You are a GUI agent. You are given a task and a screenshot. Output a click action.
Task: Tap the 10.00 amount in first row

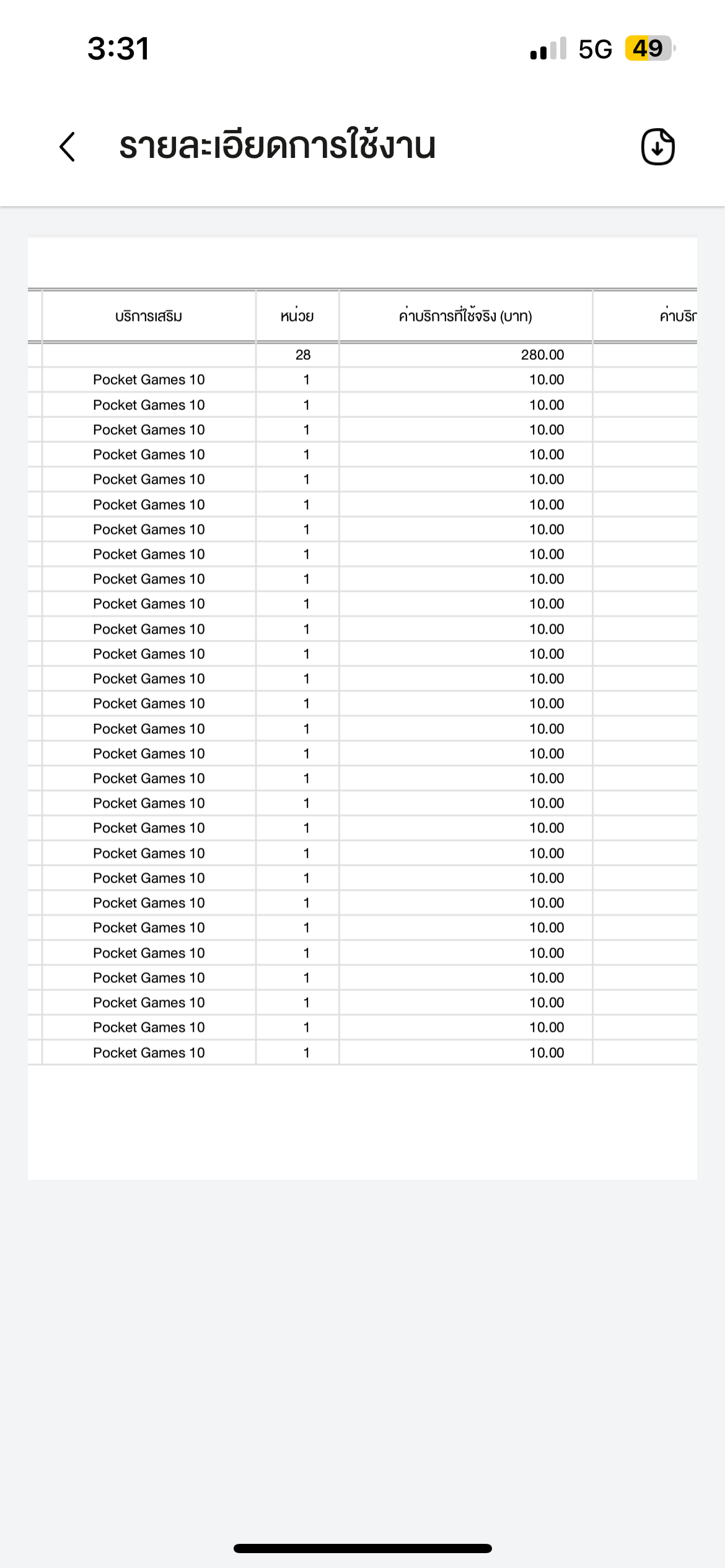click(x=547, y=380)
